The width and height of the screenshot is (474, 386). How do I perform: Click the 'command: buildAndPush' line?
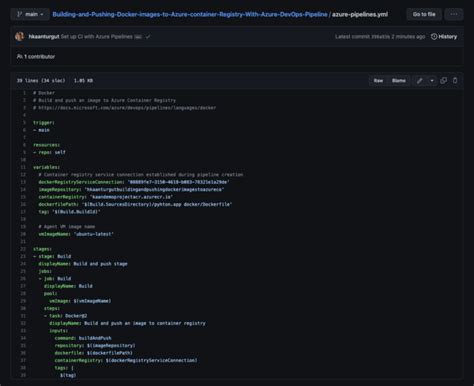click(x=83, y=338)
